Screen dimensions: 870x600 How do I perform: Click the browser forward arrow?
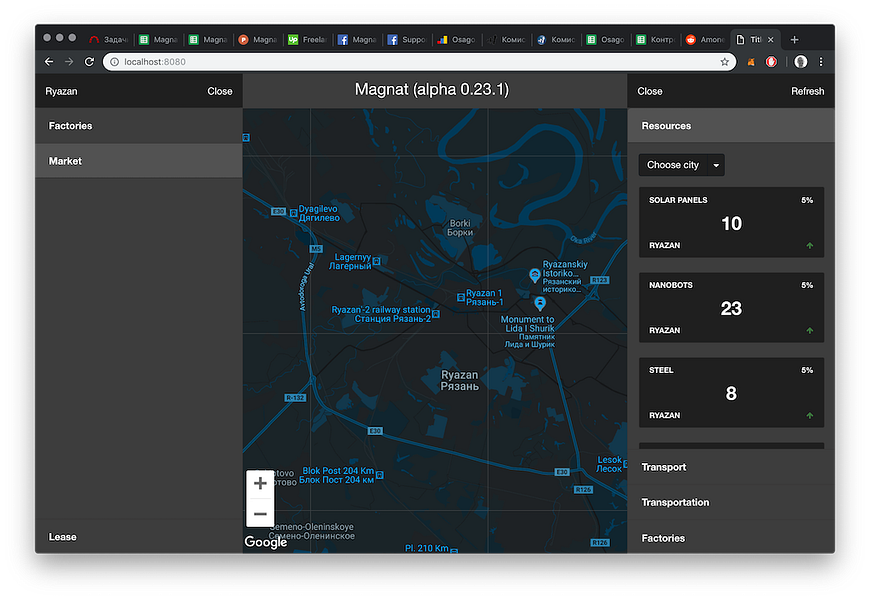tap(69, 62)
